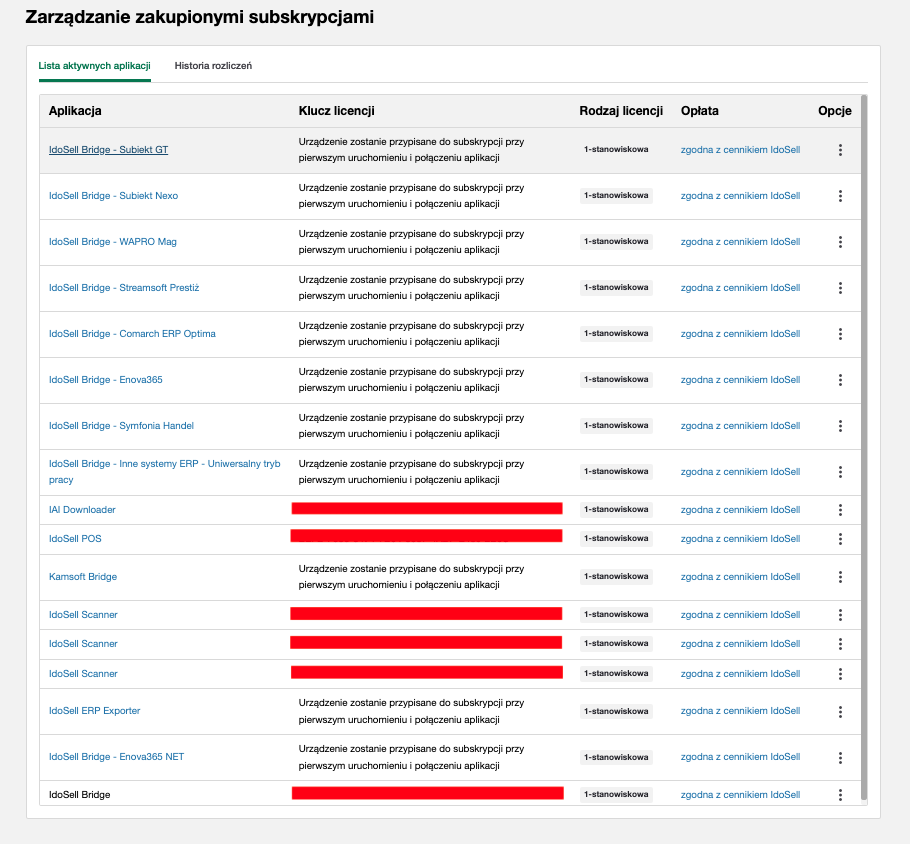The image size is (910, 844).
Task: Go to IdoSell Bridge - Comarch ERP Optima
Action: tap(132, 334)
